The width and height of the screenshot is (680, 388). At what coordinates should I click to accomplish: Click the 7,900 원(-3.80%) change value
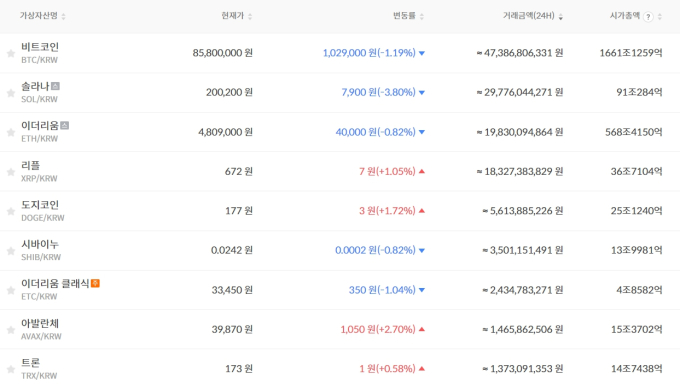378,92
